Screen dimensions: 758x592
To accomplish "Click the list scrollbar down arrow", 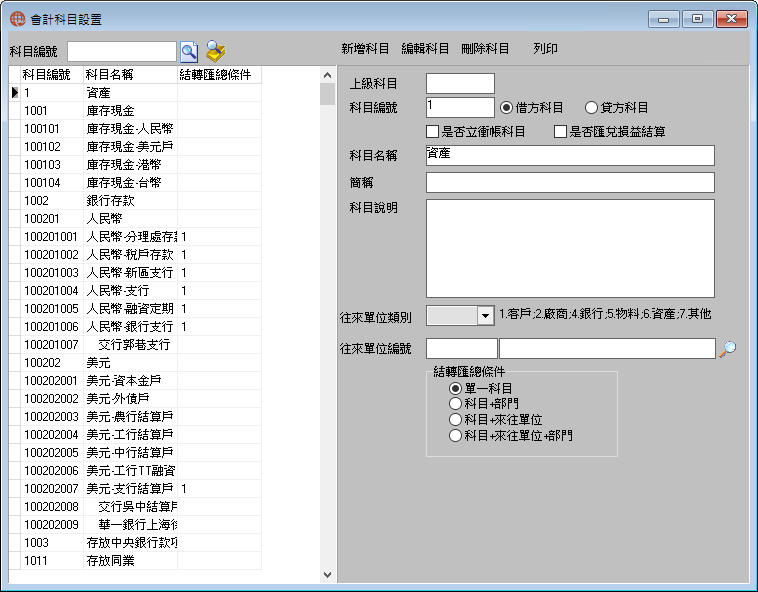I will point(327,575).
